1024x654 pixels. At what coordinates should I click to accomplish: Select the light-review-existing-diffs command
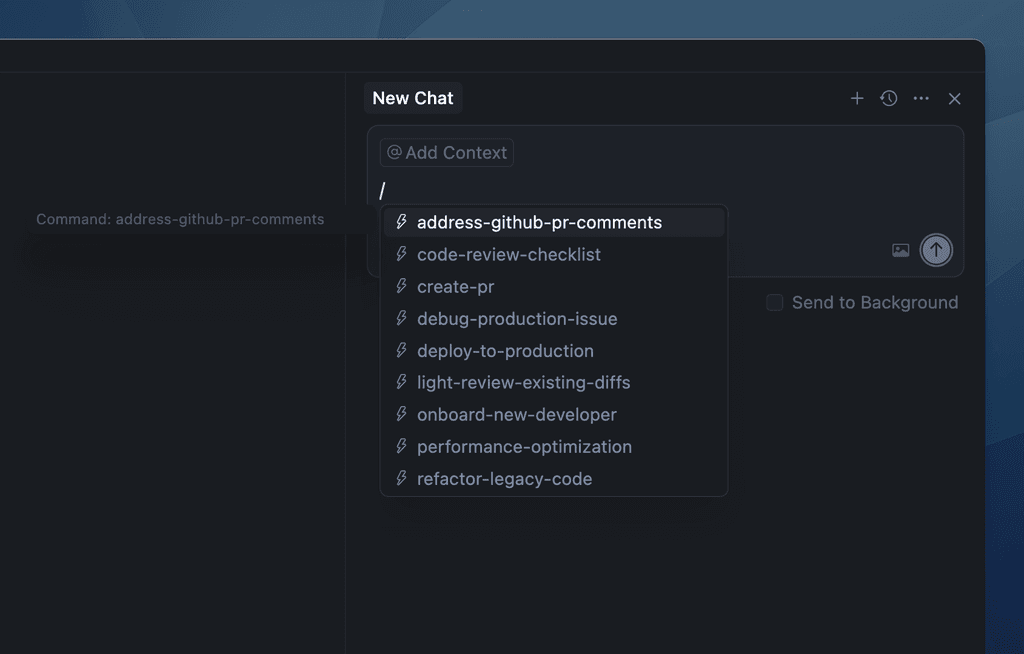point(524,382)
